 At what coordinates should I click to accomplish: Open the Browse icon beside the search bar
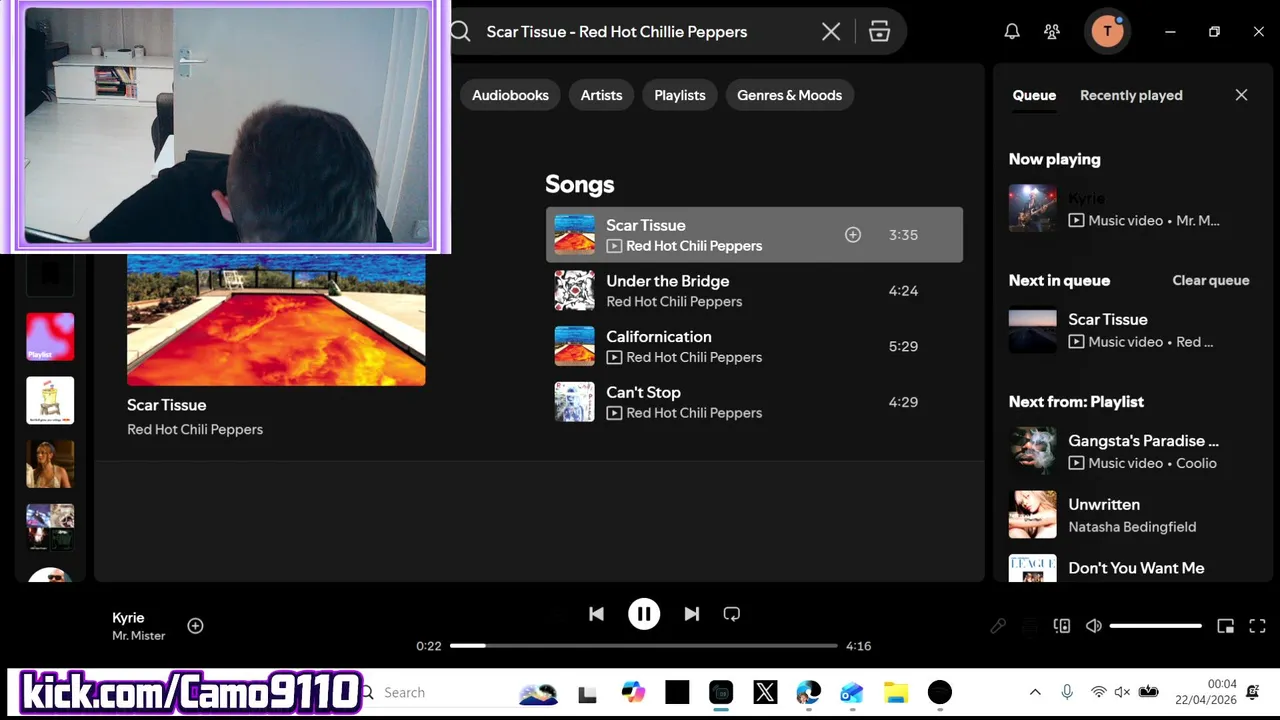pos(879,32)
